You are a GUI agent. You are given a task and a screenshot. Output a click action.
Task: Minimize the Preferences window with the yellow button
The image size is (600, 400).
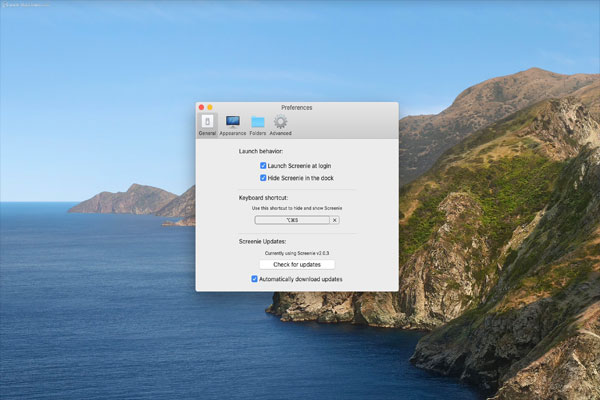(x=210, y=107)
